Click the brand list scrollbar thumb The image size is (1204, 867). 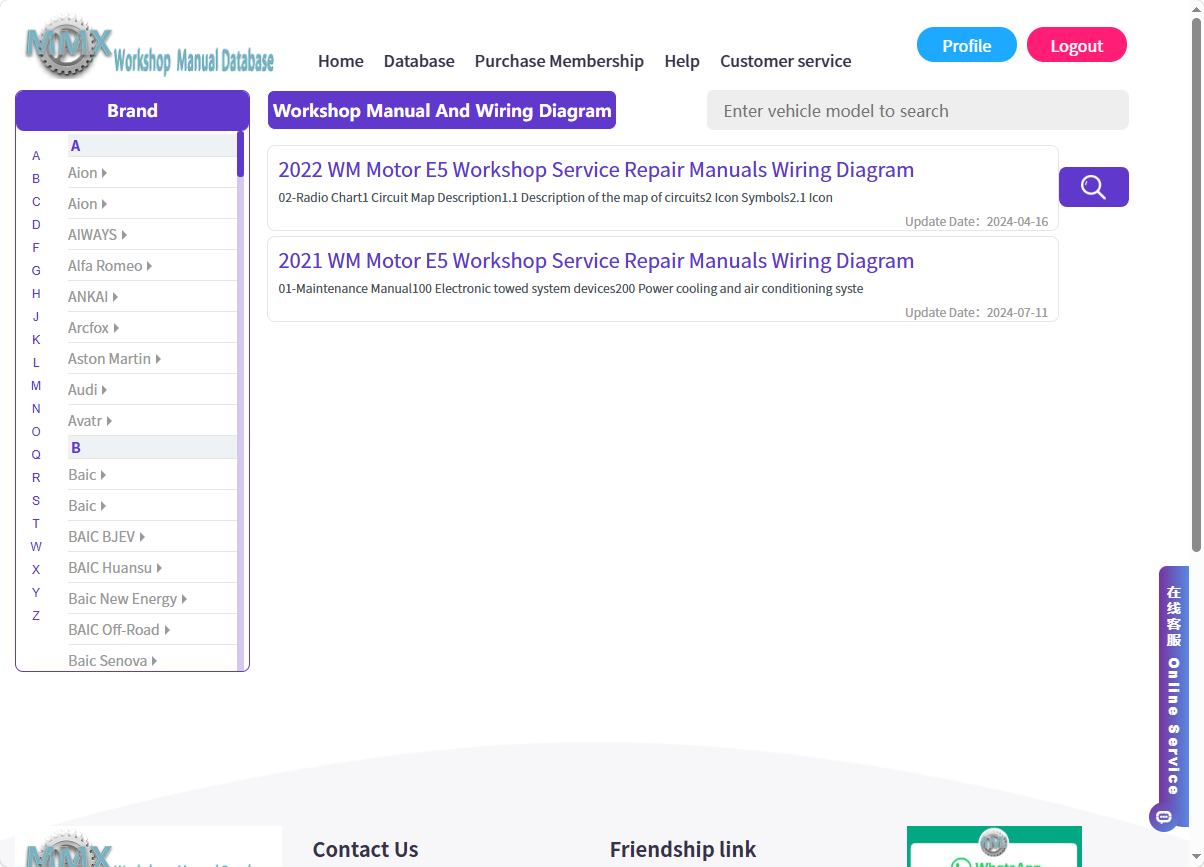240,154
